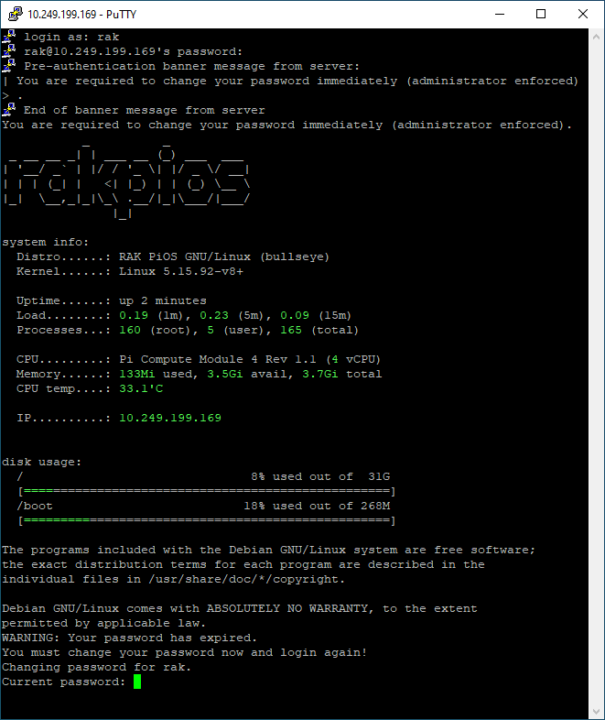Click the rakpios ASCII art logo
605x720 pixels.
[x=127, y=180]
